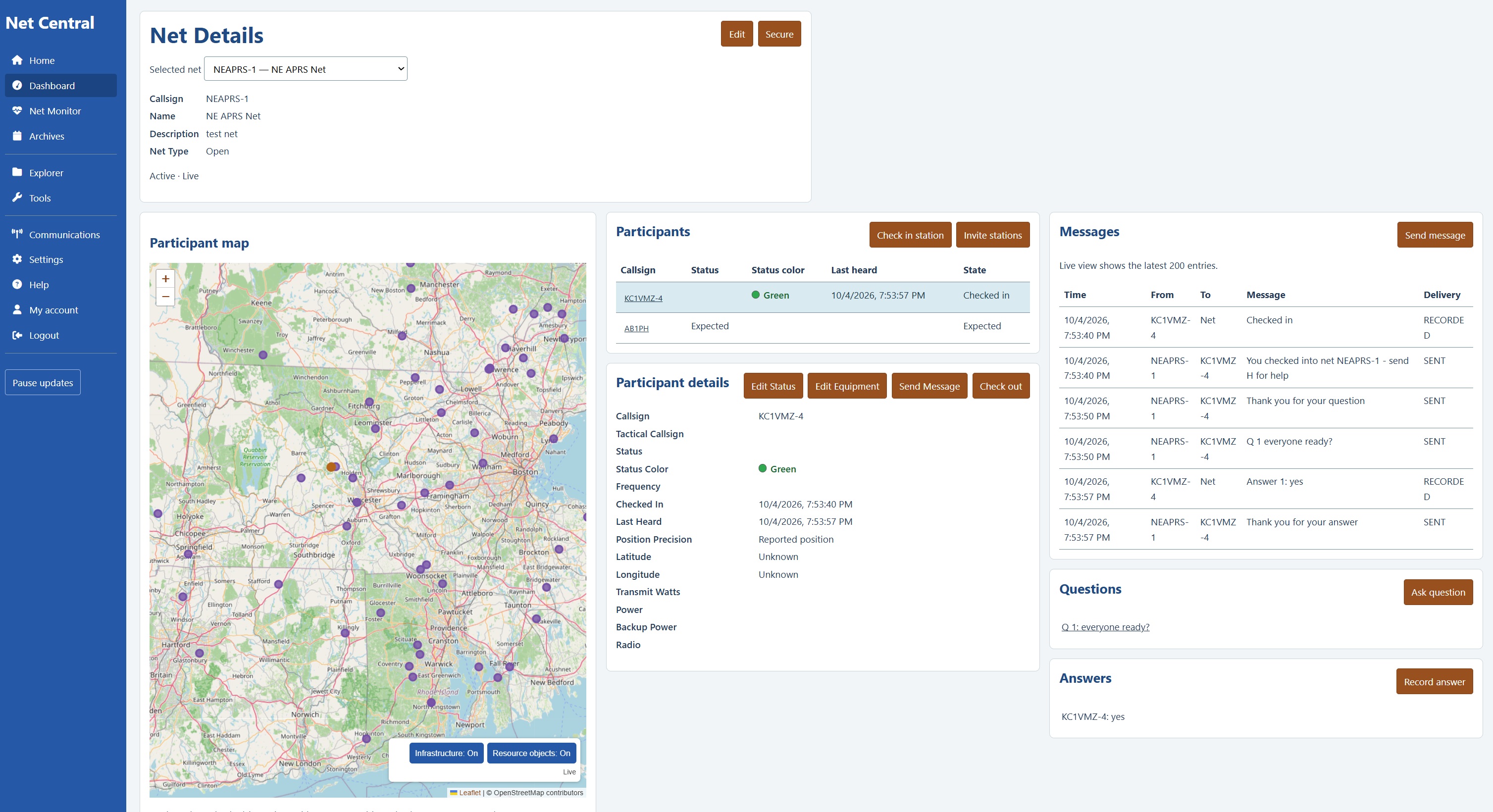Click Invite stations button
The width and height of the screenshot is (1493, 812).
point(992,235)
